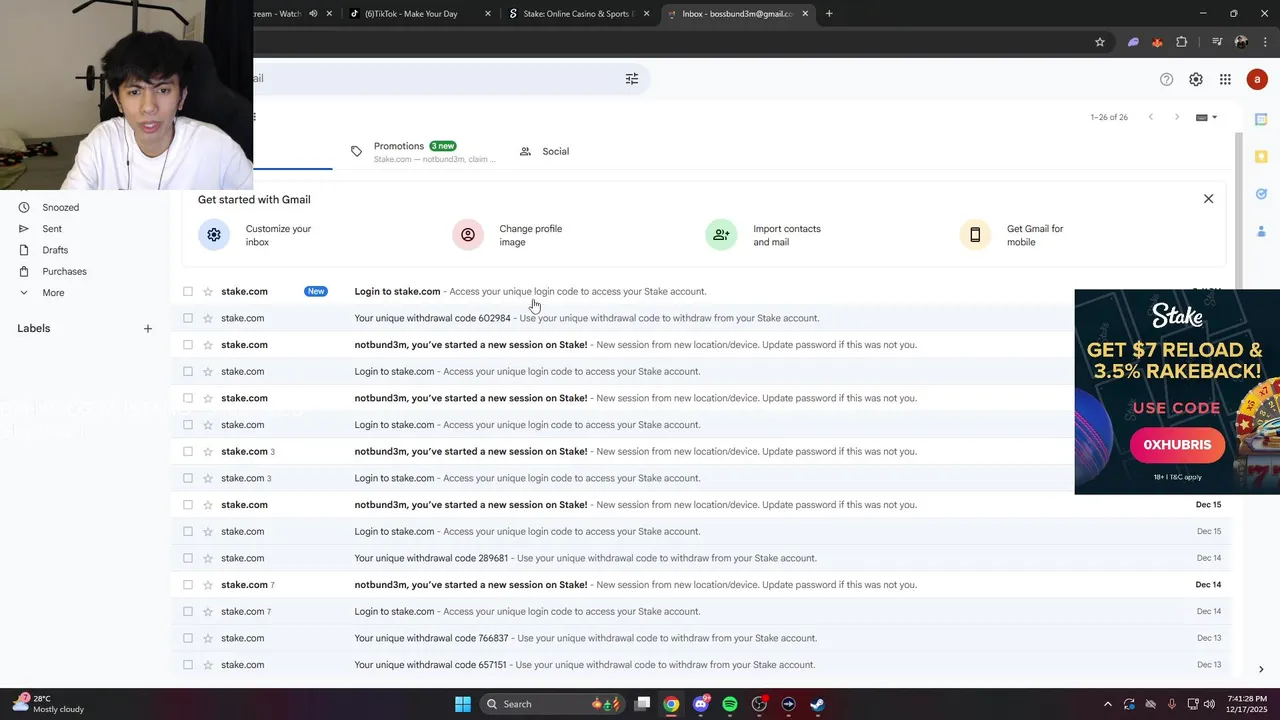Open the purple feather extension icon
This screenshot has height=720, width=1280.
pos(1133,42)
